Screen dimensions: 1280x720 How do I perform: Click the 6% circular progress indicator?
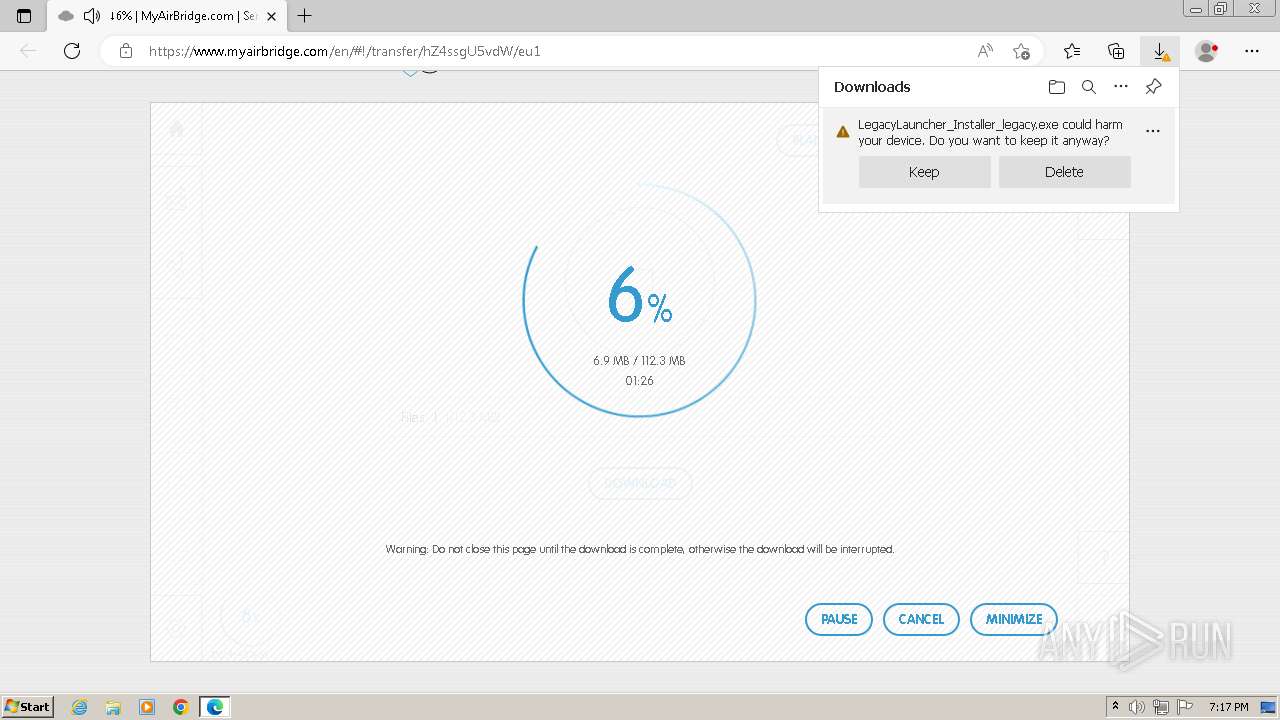[639, 300]
